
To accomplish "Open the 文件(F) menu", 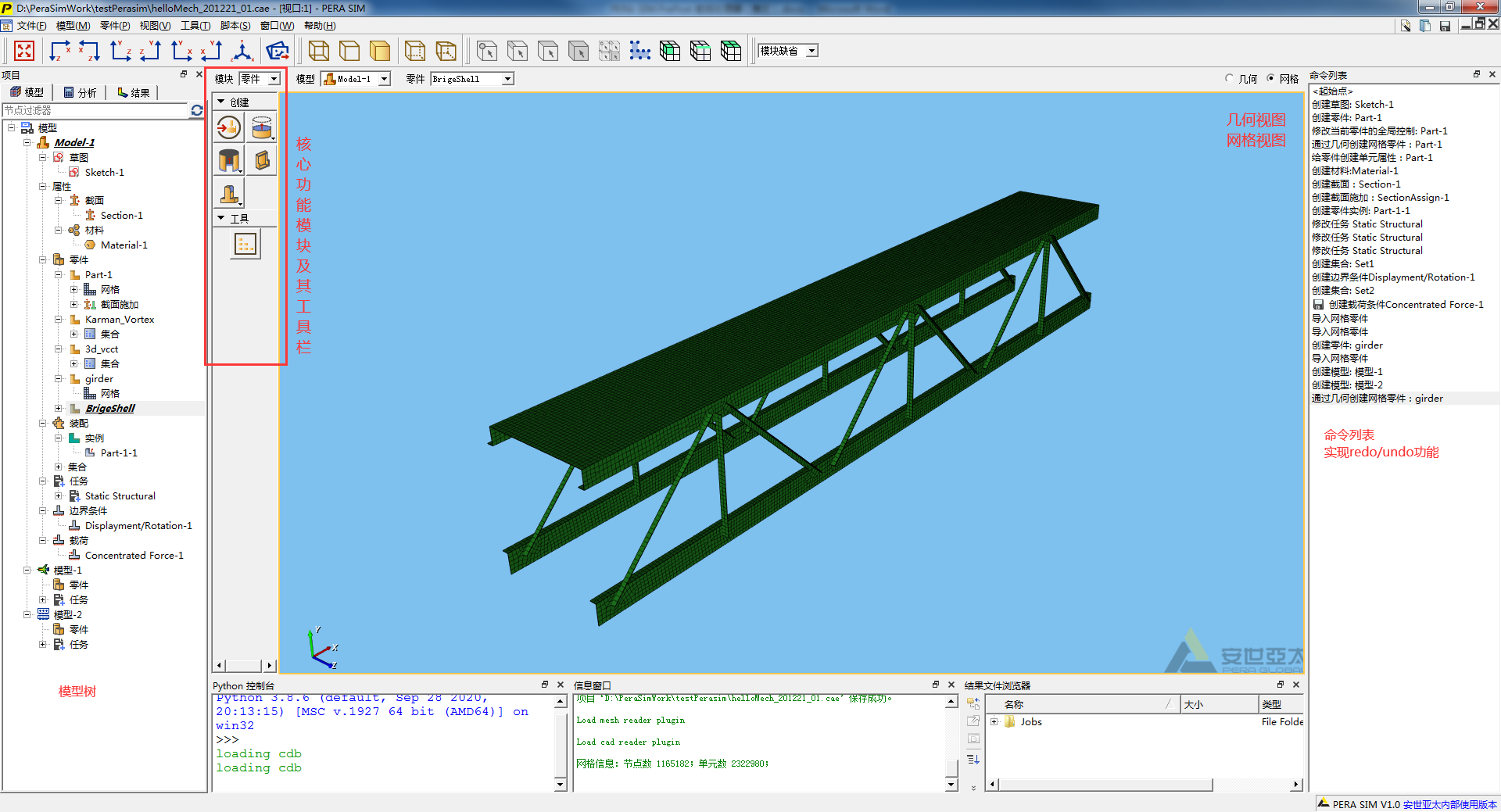I will (31, 26).
